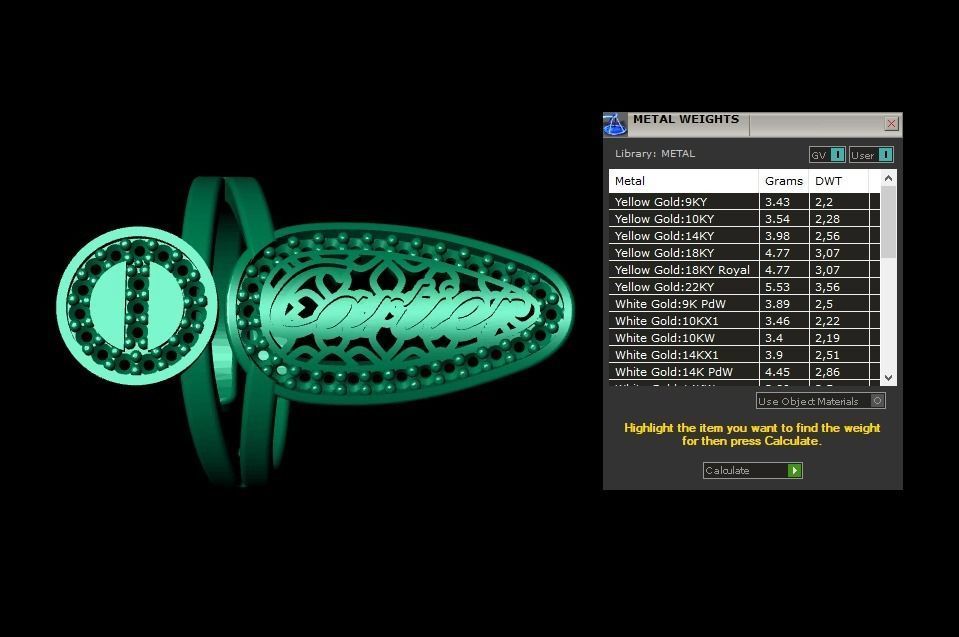Select White Gold:9K PdW row
Viewport: 959px width, 637px height.
coord(744,304)
